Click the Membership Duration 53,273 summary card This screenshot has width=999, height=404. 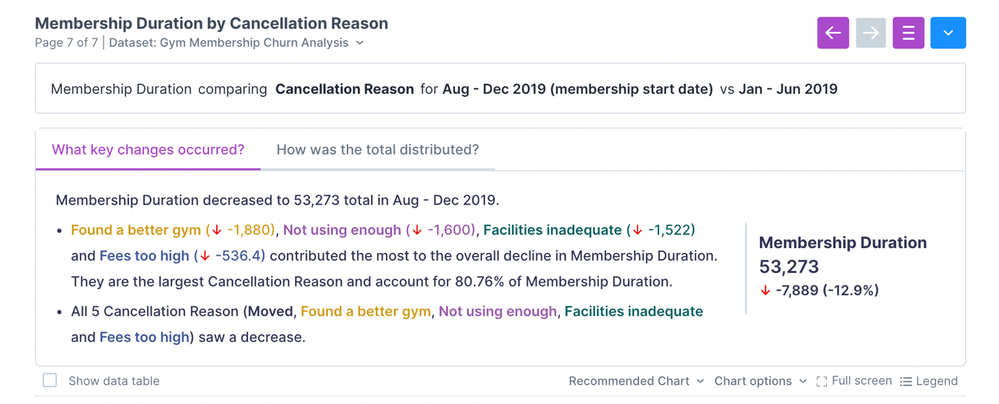click(x=843, y=266)
